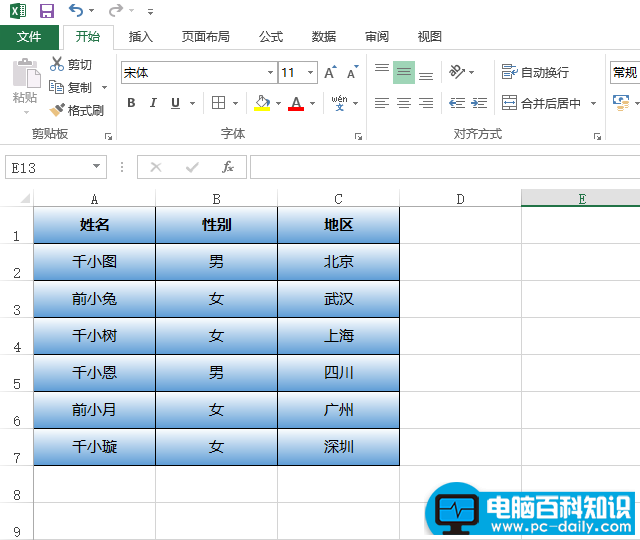Open the 宋体 font name dropdown
This screenshot has height=540, width=640.
pos(270,72)
